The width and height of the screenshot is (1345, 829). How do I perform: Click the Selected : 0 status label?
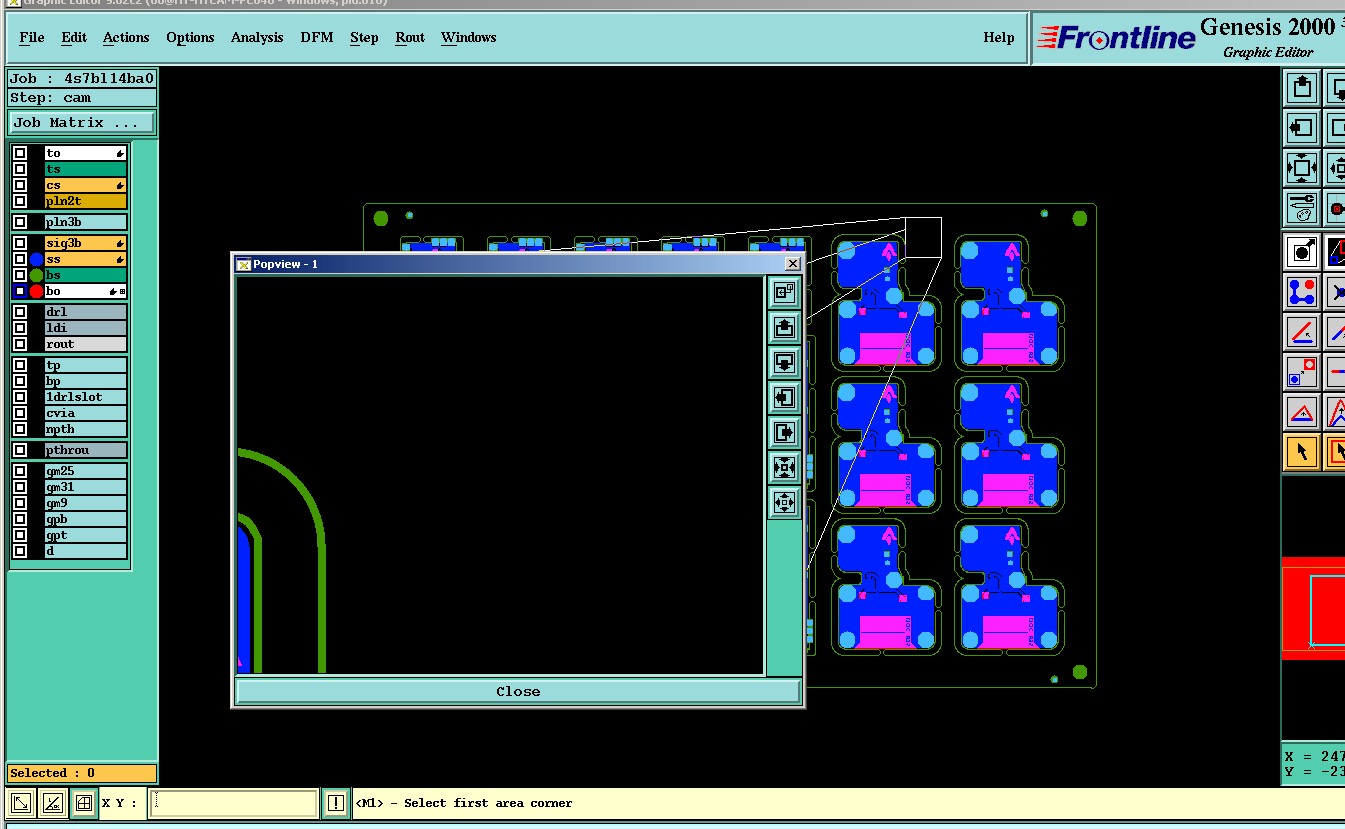tap(82, 773)
